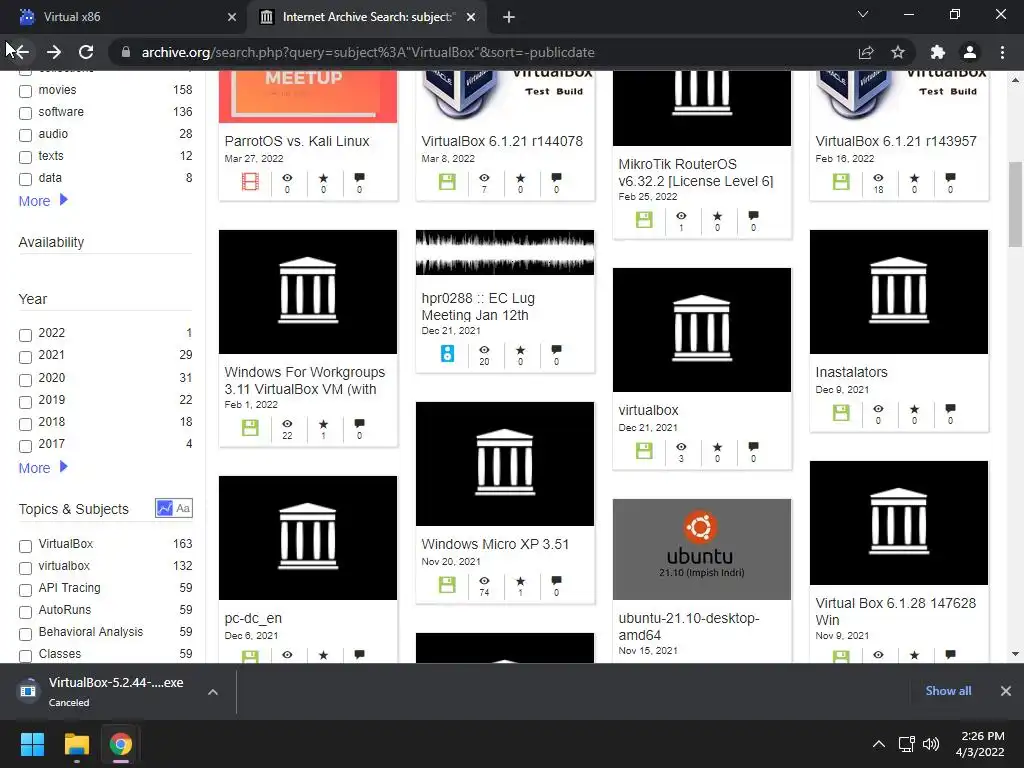Screen dimensions: 1024x768
Task: Click the archive.org address bar
Action: (483, 52)
